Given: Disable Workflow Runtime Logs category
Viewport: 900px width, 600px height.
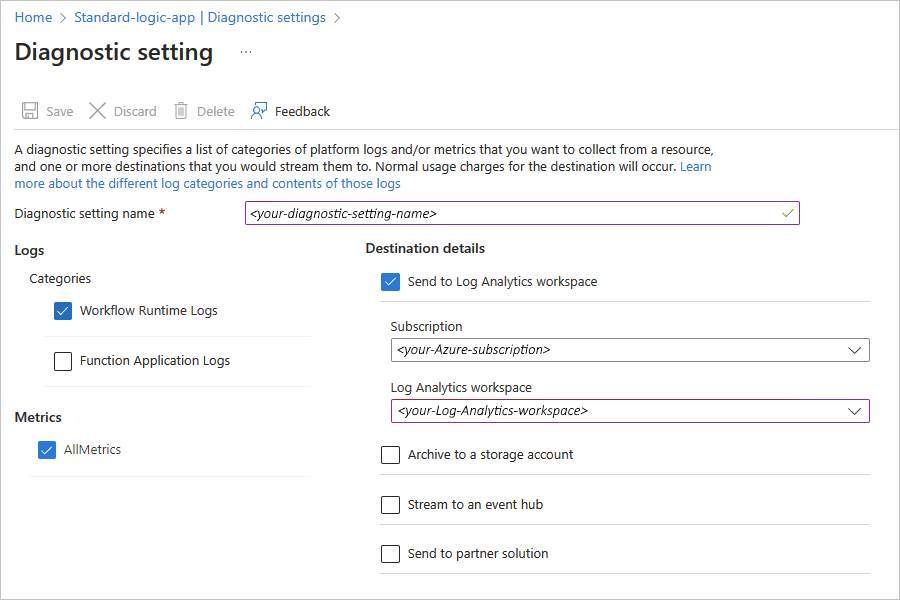Looking at the screenshot, I should [x=63, y=311].
